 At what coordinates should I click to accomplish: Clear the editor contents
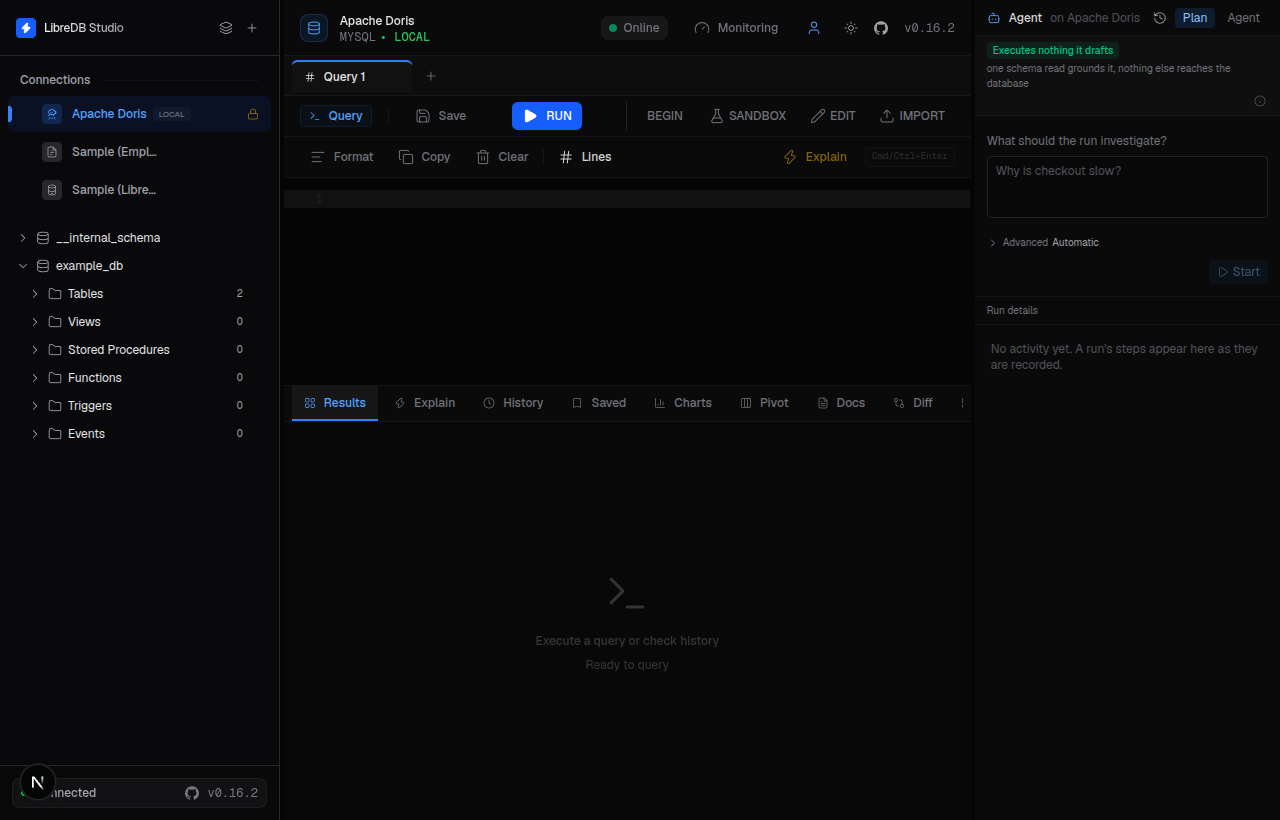tap(502, 157)
